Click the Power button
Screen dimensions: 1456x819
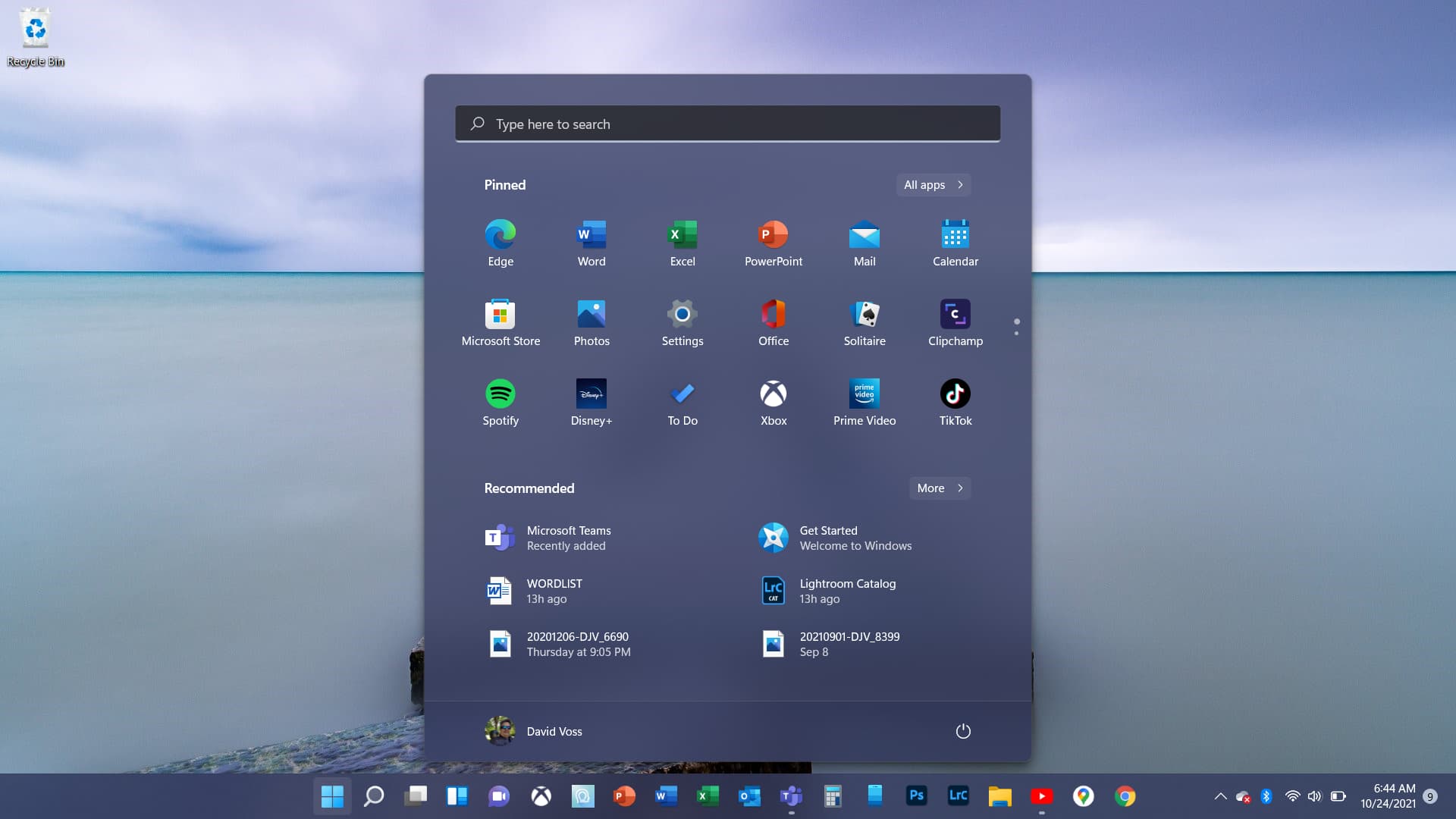[x=963, y=731]
